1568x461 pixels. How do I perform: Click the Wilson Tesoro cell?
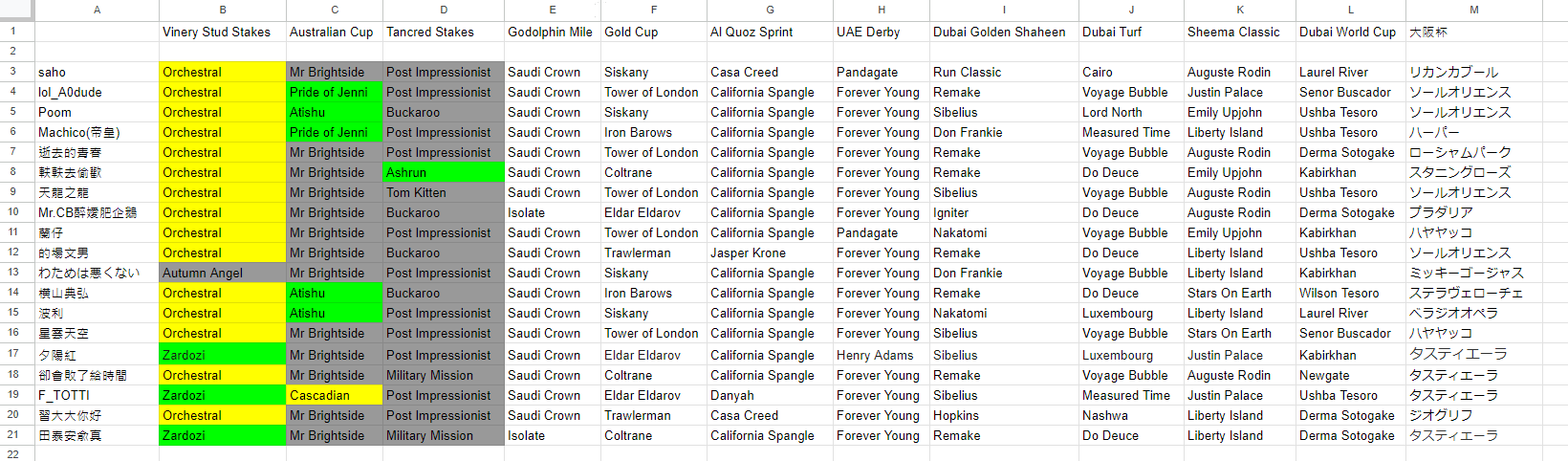click(1351, 293)
